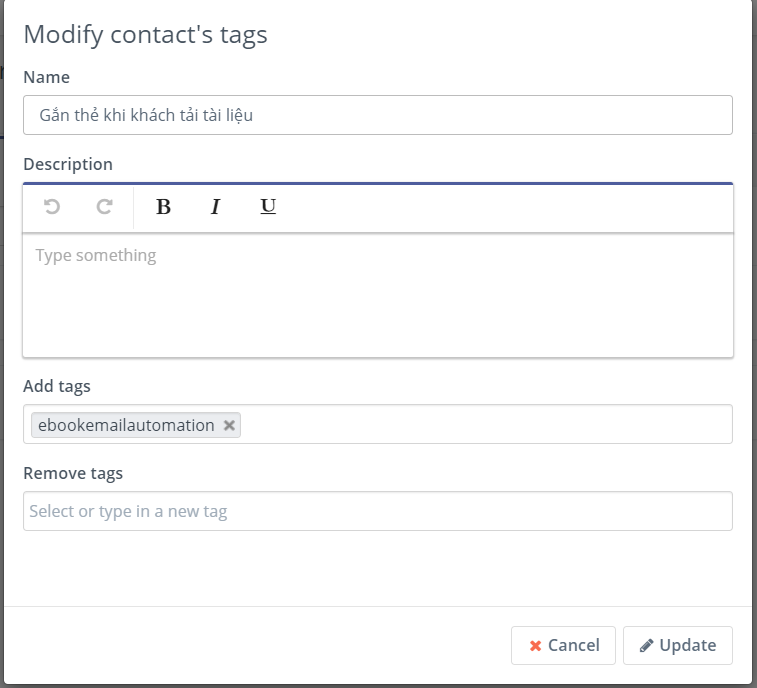Viewport: 757px width, 688px height.
Task: Toggle italic formatting in description
Action: pyautogui.click(x=215, y=207)
